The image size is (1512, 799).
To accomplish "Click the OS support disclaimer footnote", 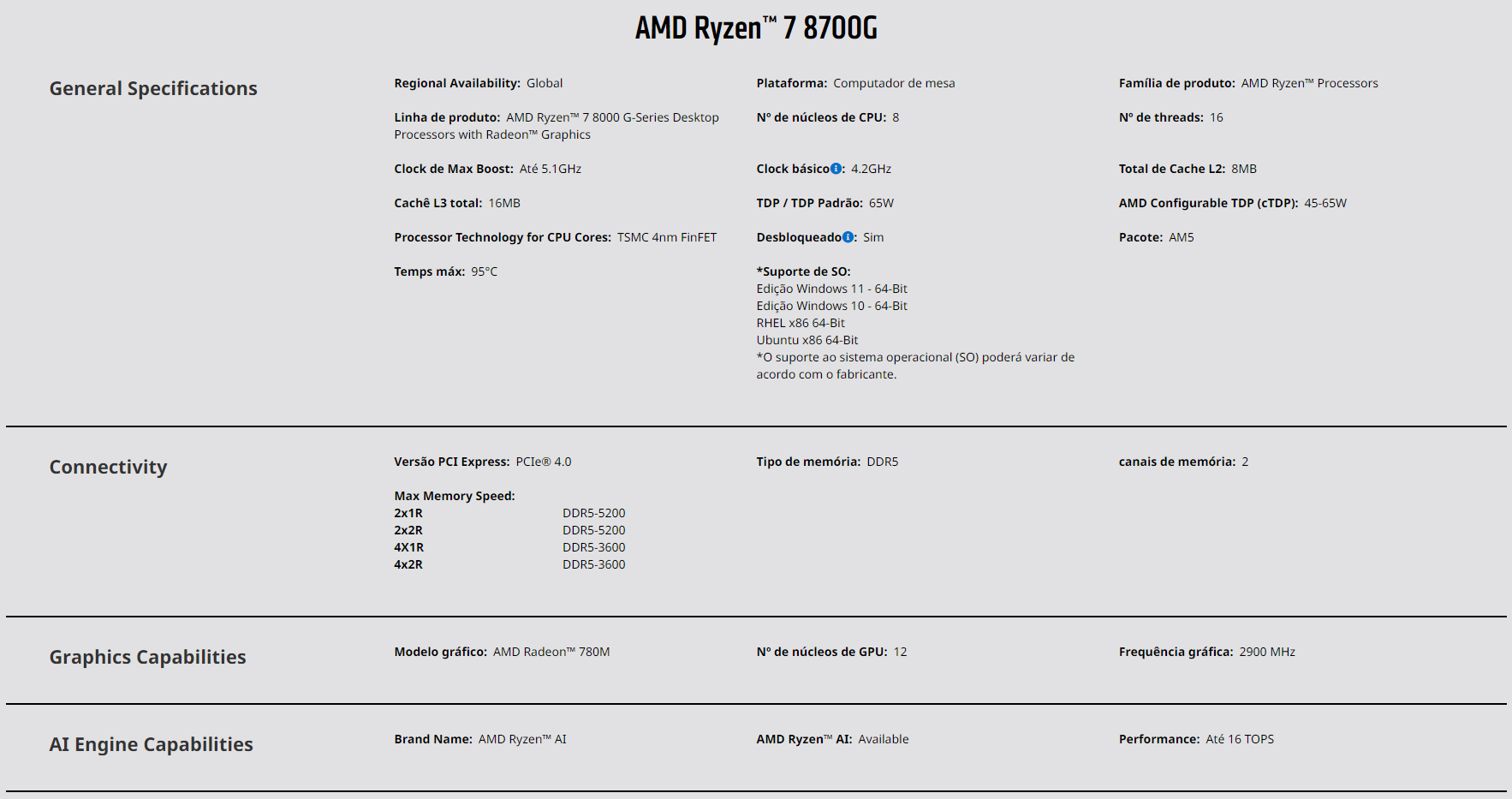I will [915, 366].
